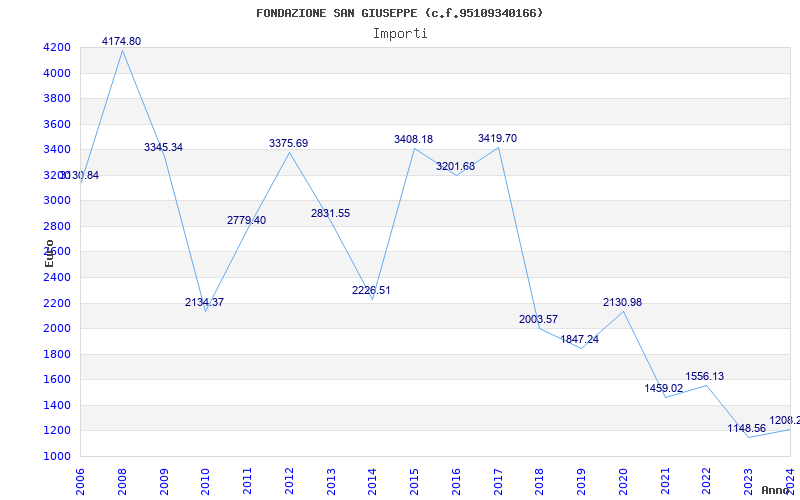This screenshot has width=800, height=500.
Task: Click the 2018 x-axis year label
Action: tap(539, 481)
